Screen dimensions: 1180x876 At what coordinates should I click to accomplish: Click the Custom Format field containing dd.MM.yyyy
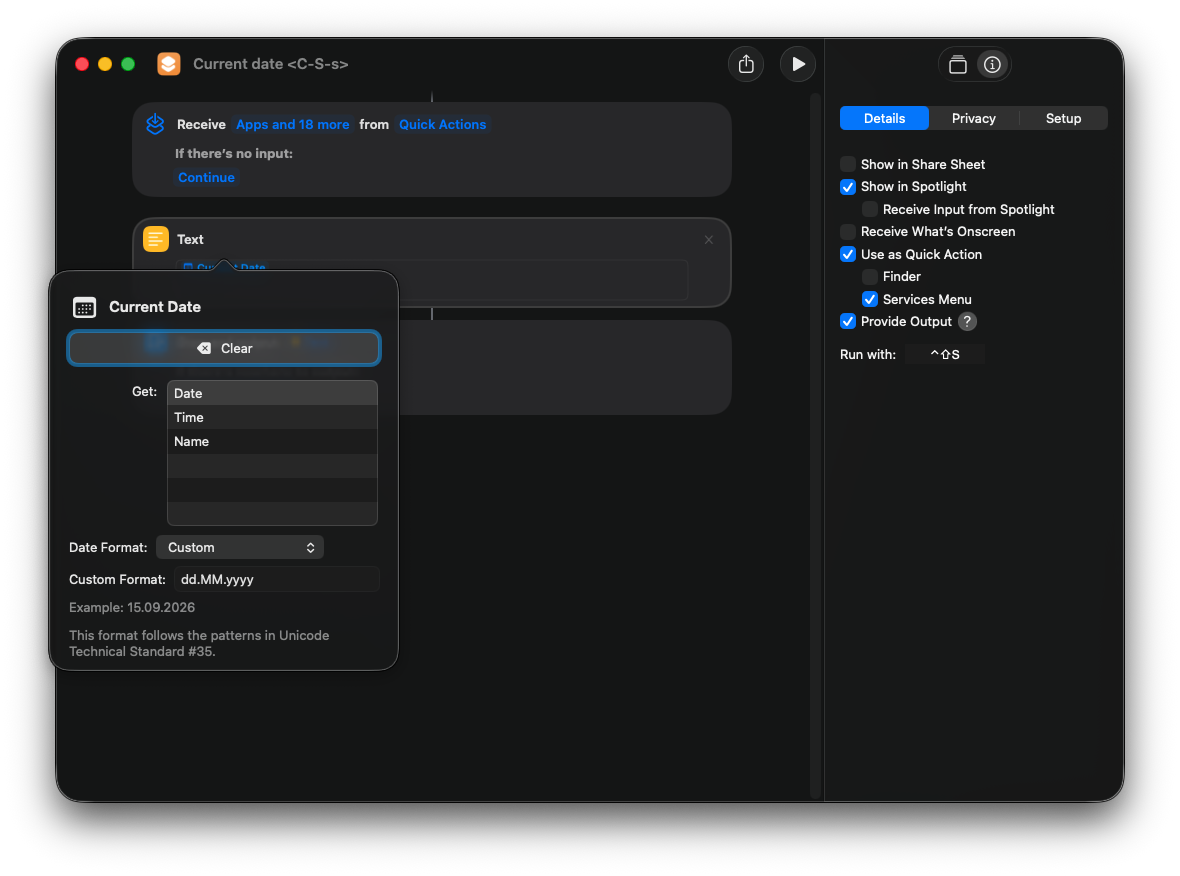(277, 579)
